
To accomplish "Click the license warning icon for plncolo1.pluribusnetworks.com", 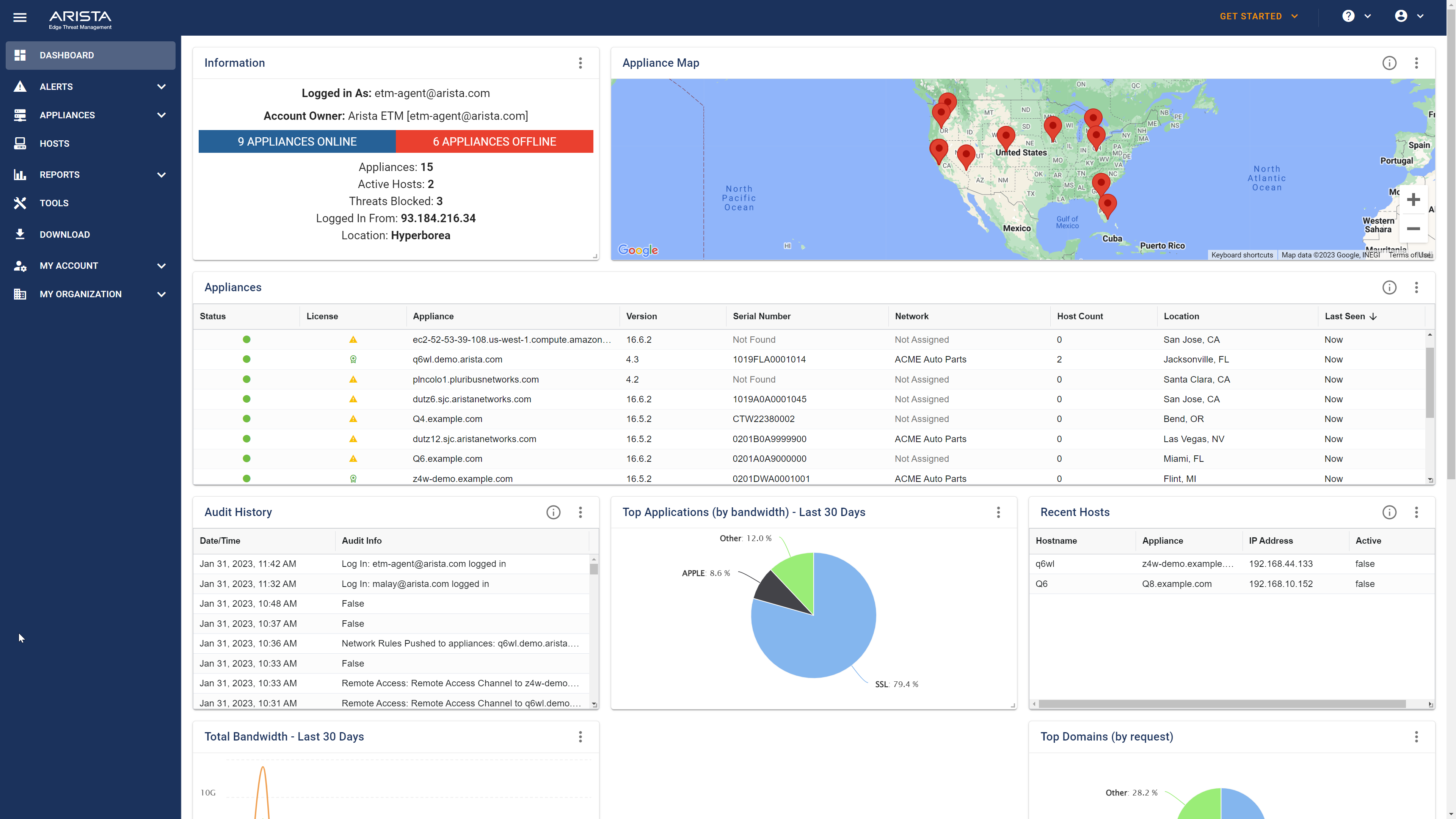I will pyautogui.click(x=353, y=379).
